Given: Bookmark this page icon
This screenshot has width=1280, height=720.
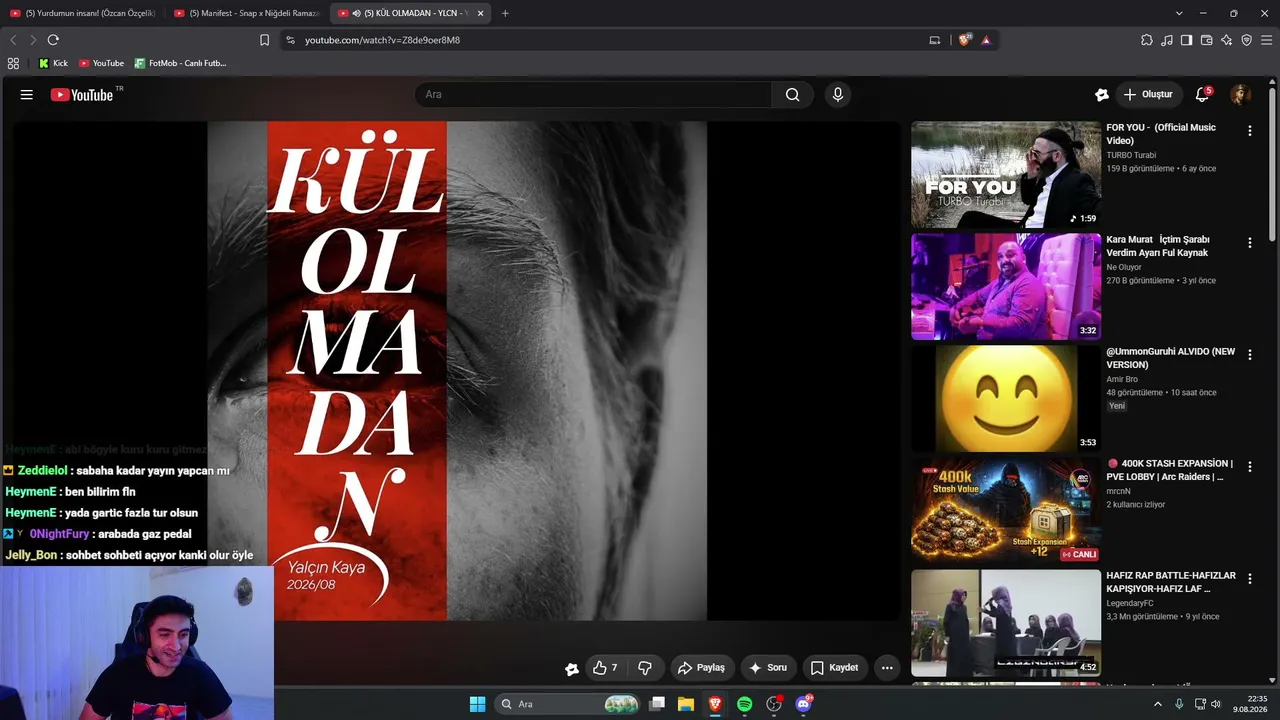Looking at the screenshot, I should [x=264, y=40].
